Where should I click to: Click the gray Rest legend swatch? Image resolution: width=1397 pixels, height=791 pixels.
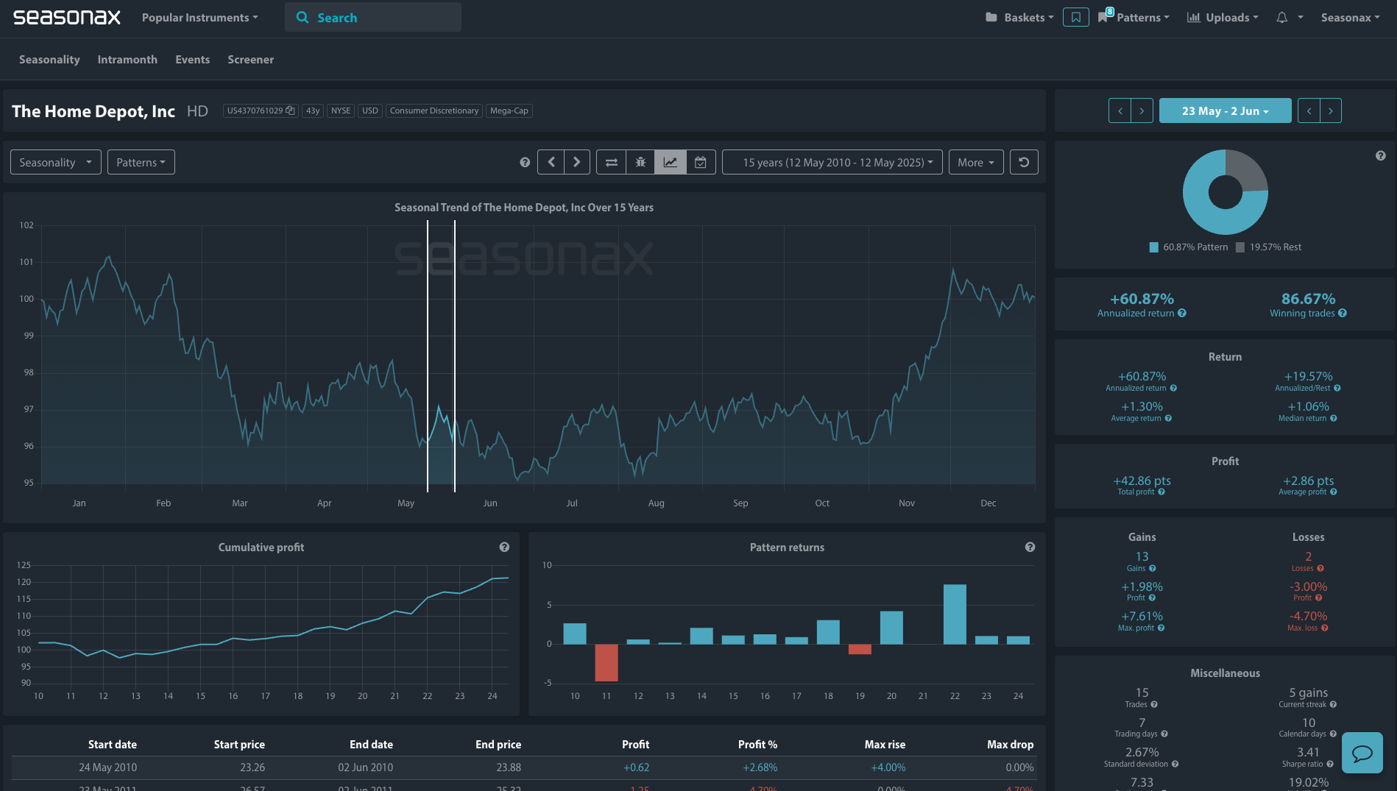[1240, 247]
